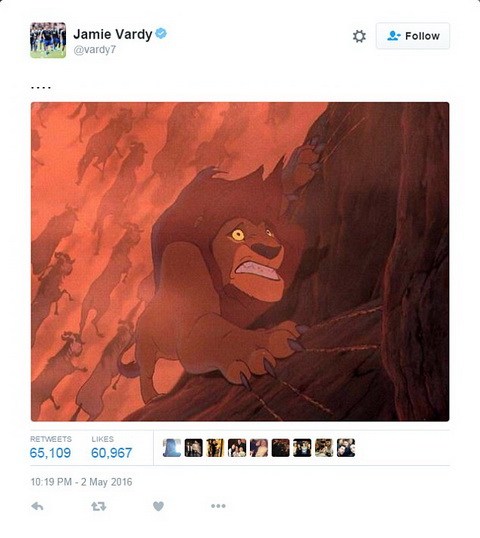Click the second liker avatar thumbnail
The image size is (480, 538).
point(194,448)
